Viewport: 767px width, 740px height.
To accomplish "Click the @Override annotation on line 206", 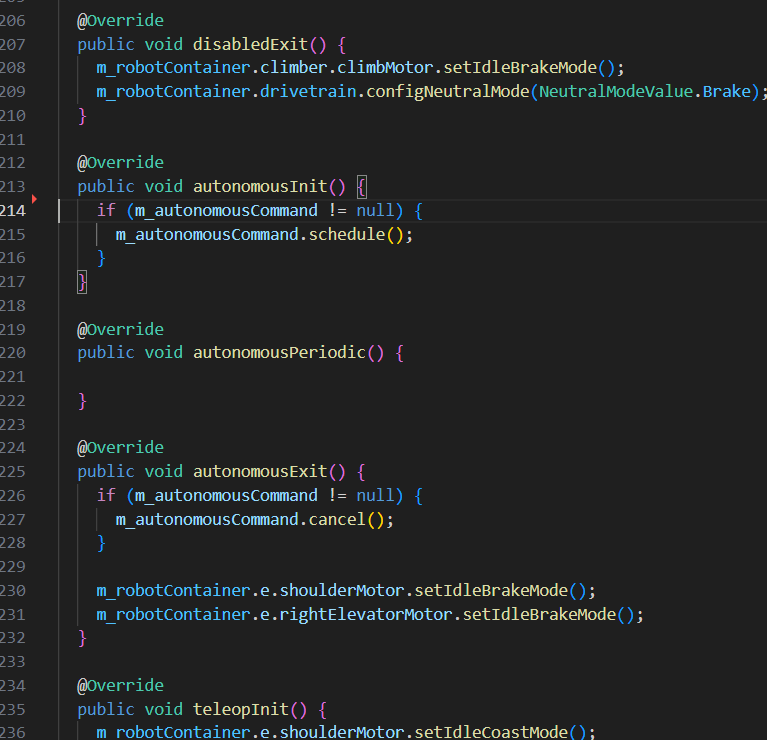I will point(120,21).
